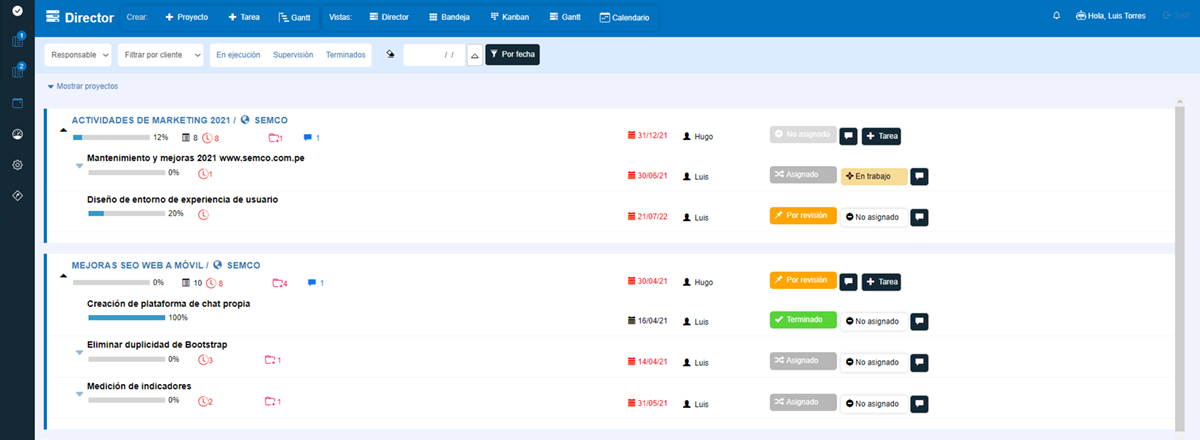
Task: Click En trabajo status on Mantenimiento row
Action: (874, 176)
